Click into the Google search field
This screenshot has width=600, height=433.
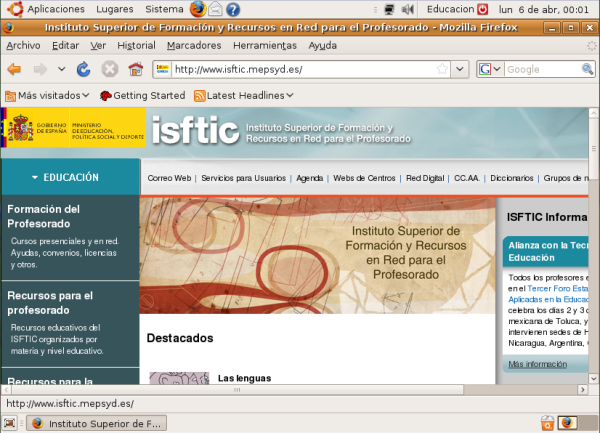coord(540,70)
